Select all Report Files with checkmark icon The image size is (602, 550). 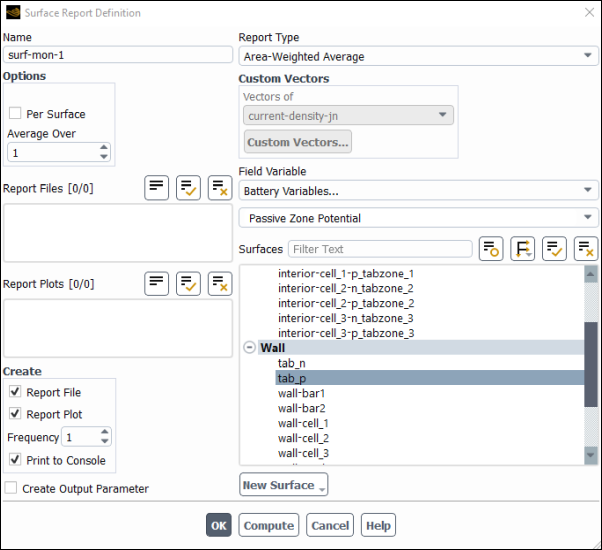188,187
